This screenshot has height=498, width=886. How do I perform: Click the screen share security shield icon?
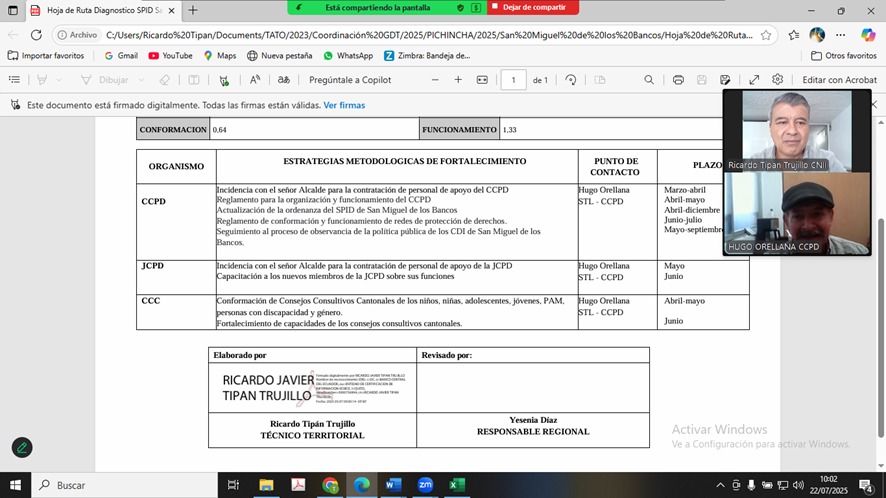point(460,7)
